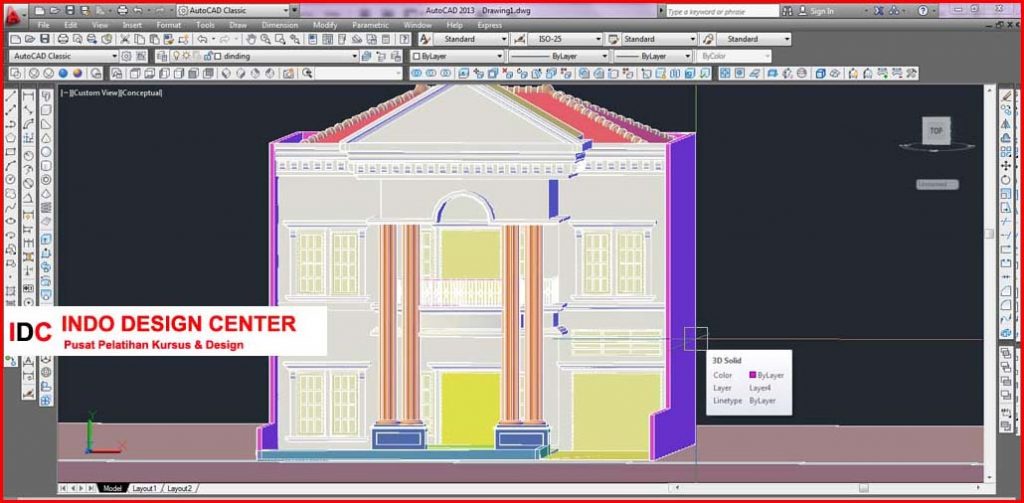Select the Polyline draw tool
This screenshot has width=1024, height=503.
pos(11,124)
